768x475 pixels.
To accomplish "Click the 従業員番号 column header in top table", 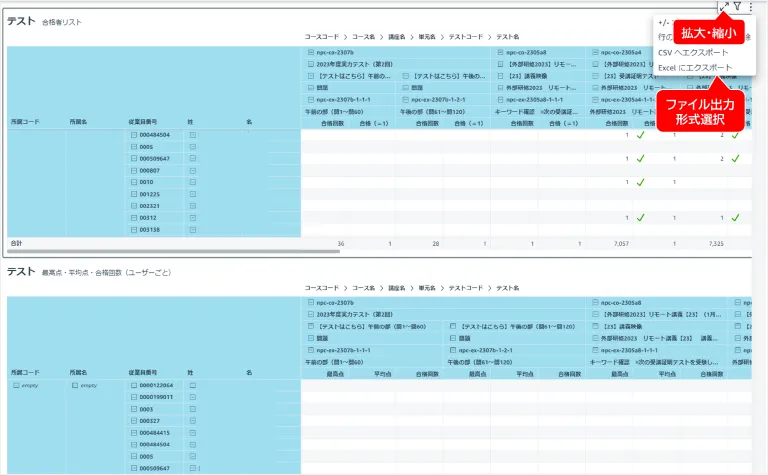I will tap(143, 121).
